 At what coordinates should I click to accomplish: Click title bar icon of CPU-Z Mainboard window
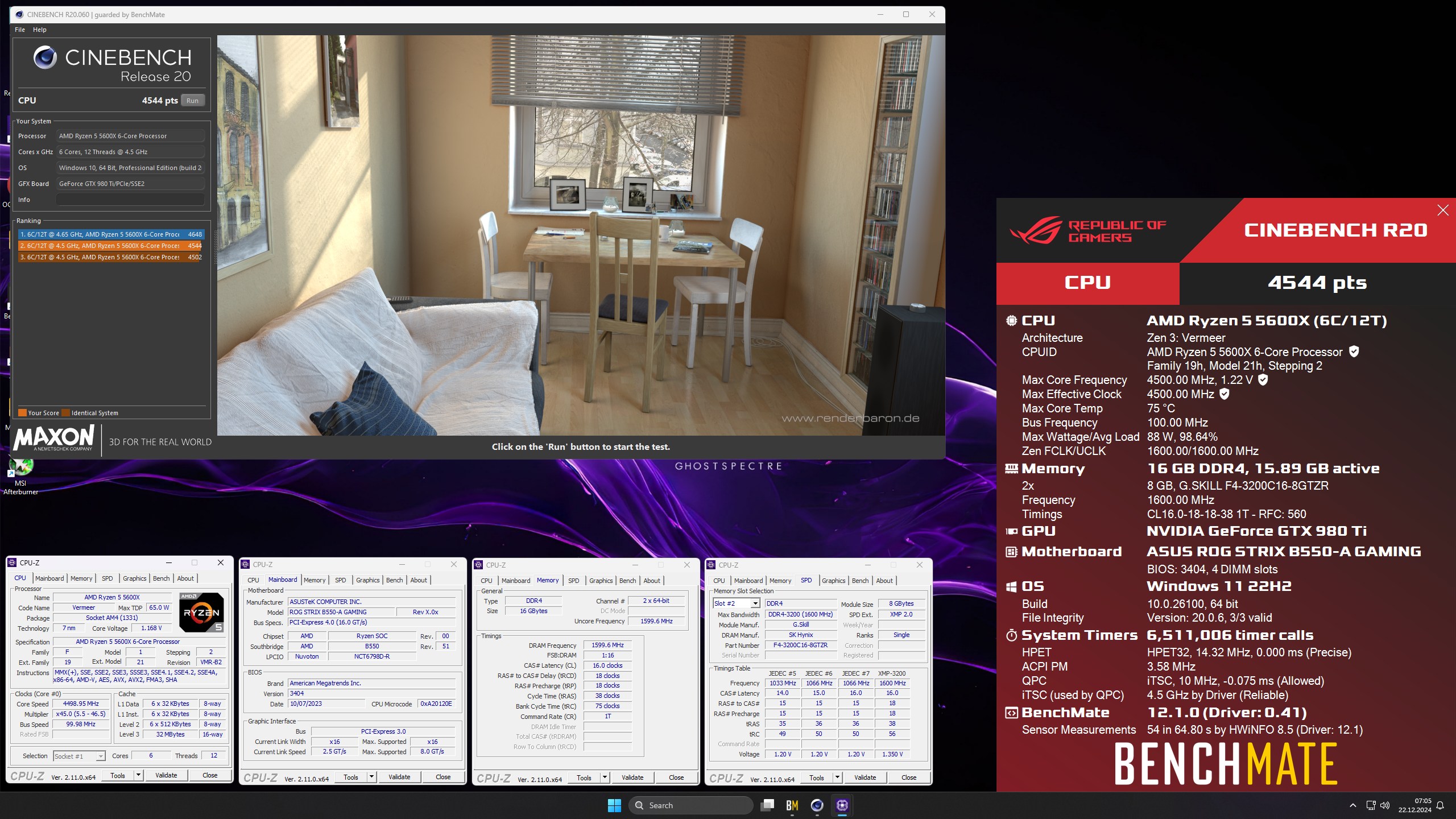tap(246, 564)
